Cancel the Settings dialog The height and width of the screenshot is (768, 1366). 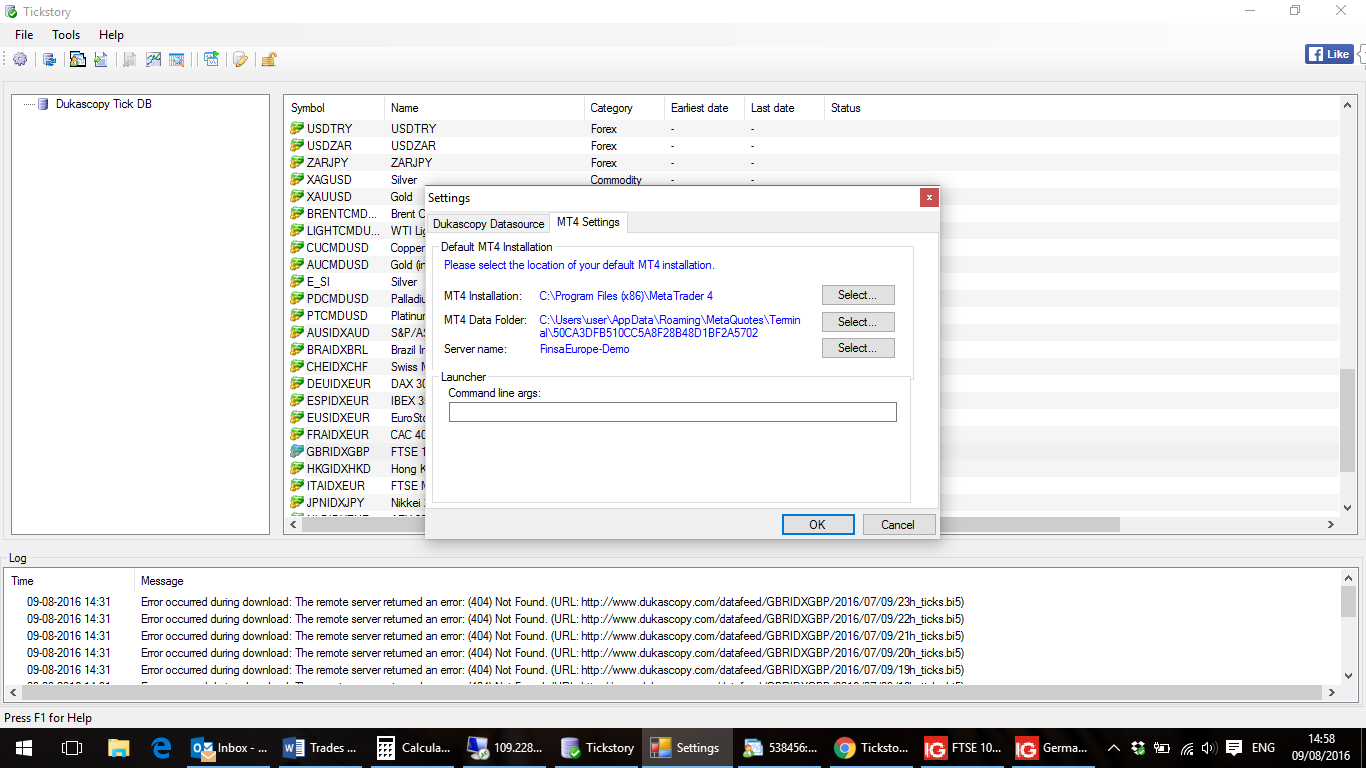[x=898, y=525]
